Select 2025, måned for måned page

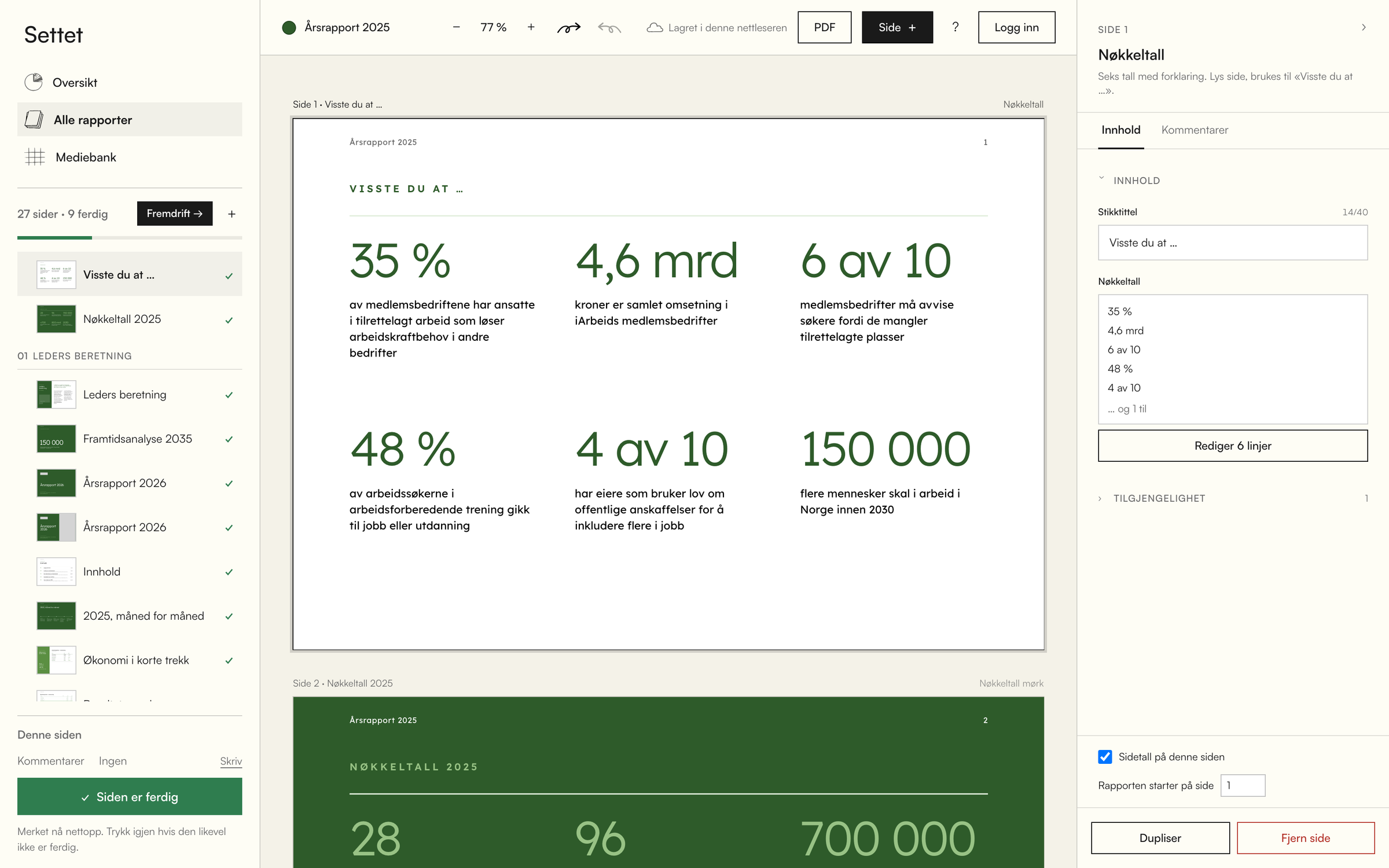coord(130,616)
